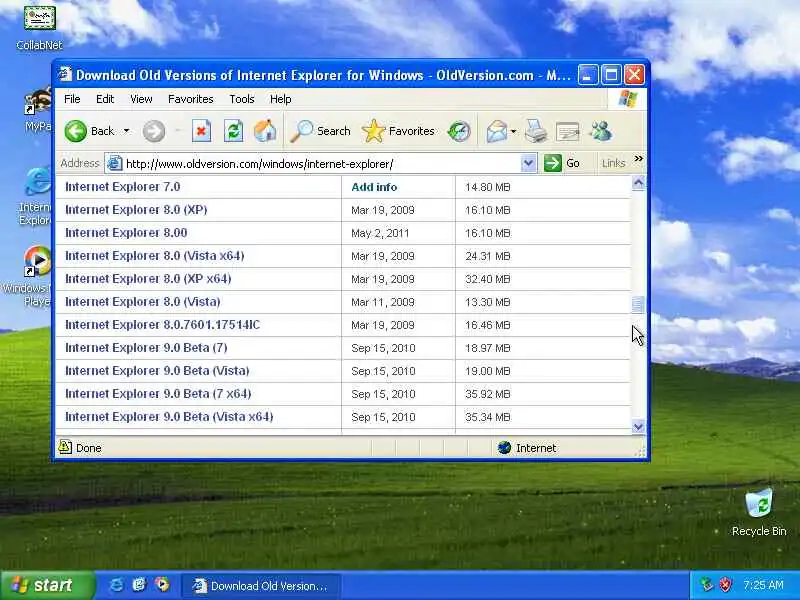Open Internet Explorer 9.0 Beta (7) link
Viewport: 800px width, 600px height.
point(146,347)
